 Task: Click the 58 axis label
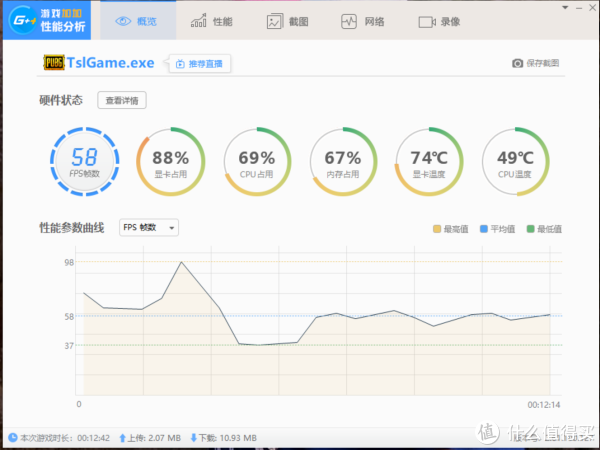(x=69, y=316)
